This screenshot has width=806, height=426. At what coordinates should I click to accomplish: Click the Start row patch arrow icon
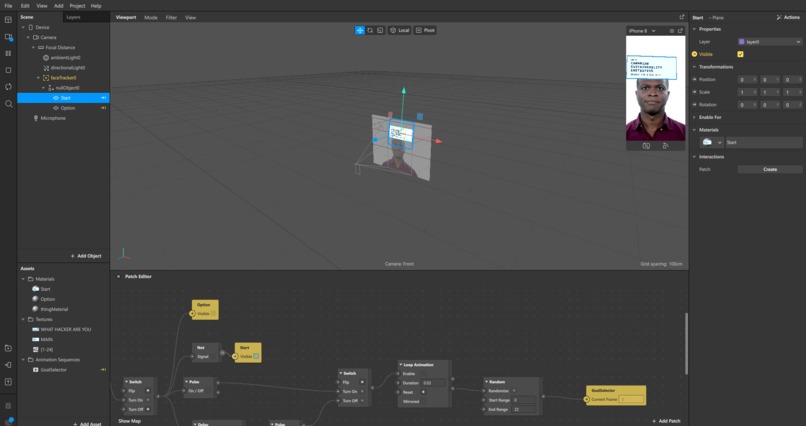[x=103, y=98]
